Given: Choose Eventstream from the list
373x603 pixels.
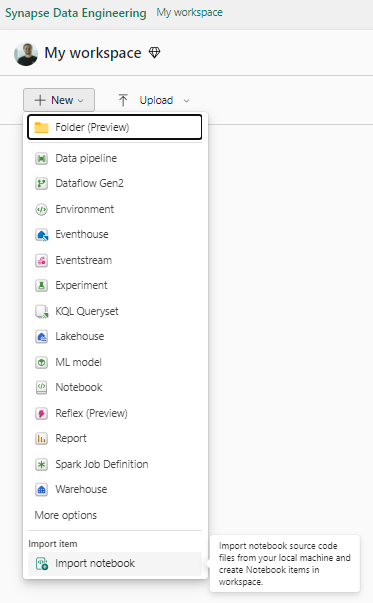Looking at the screenshot, I should pyautogui.click(x=115, y=260).
